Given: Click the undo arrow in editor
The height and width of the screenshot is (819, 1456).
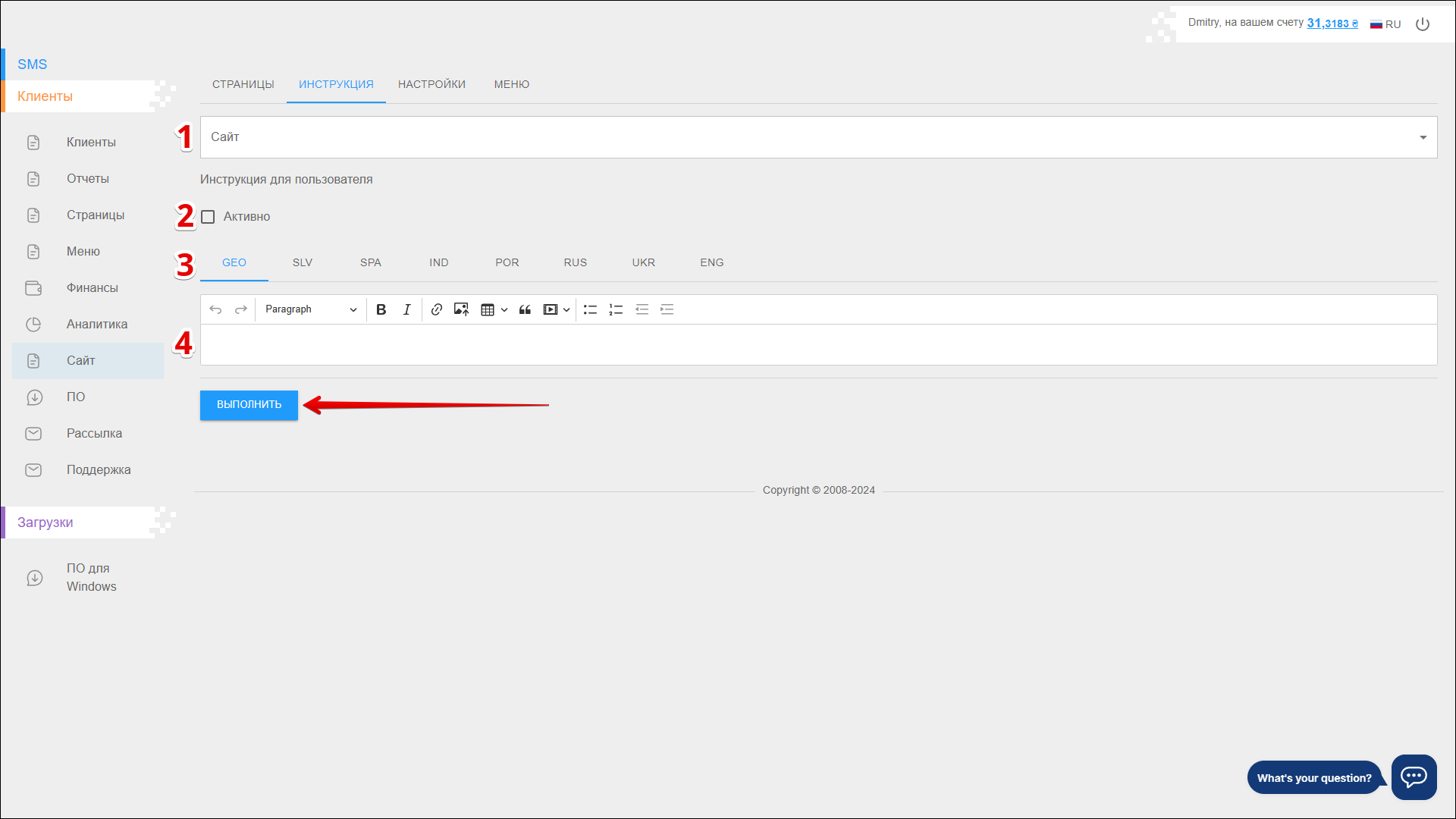Looking at the screenshot, I should pyautogui.click(x=215, y=309).
